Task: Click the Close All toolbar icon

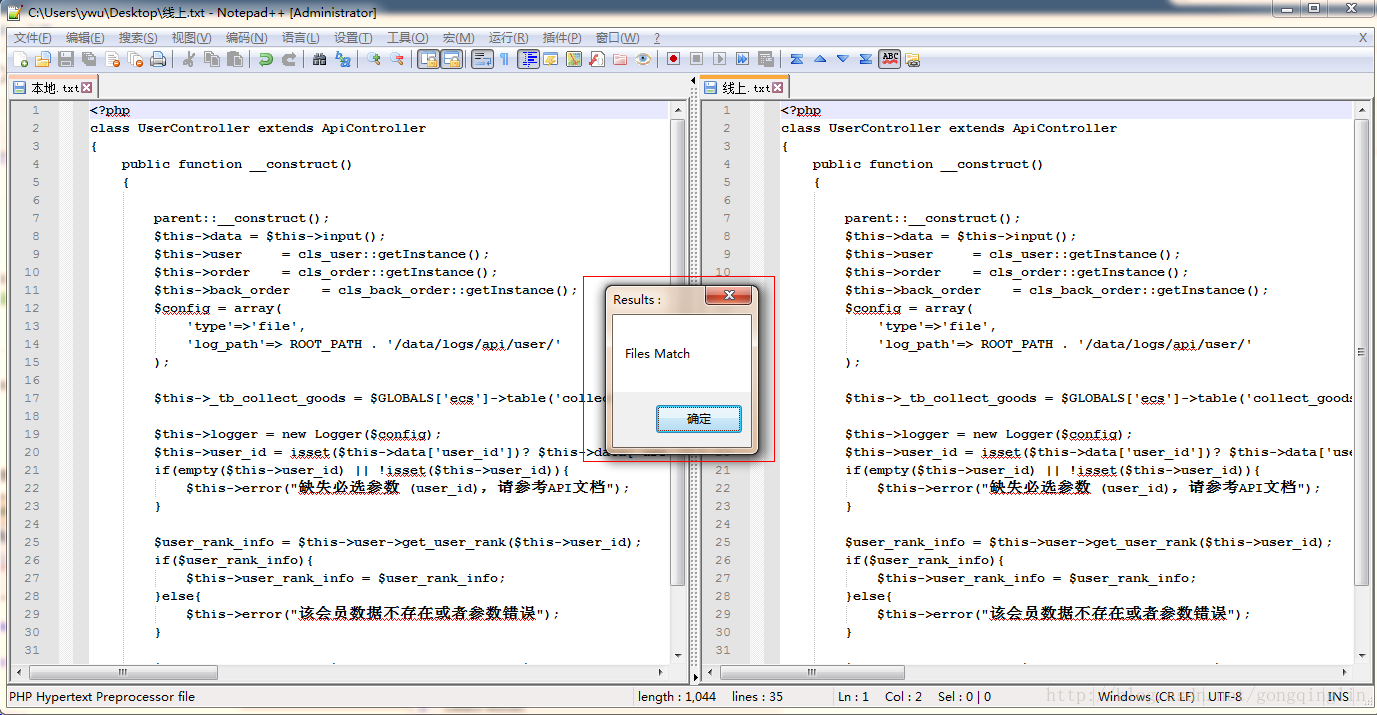Action: (135, 59)
